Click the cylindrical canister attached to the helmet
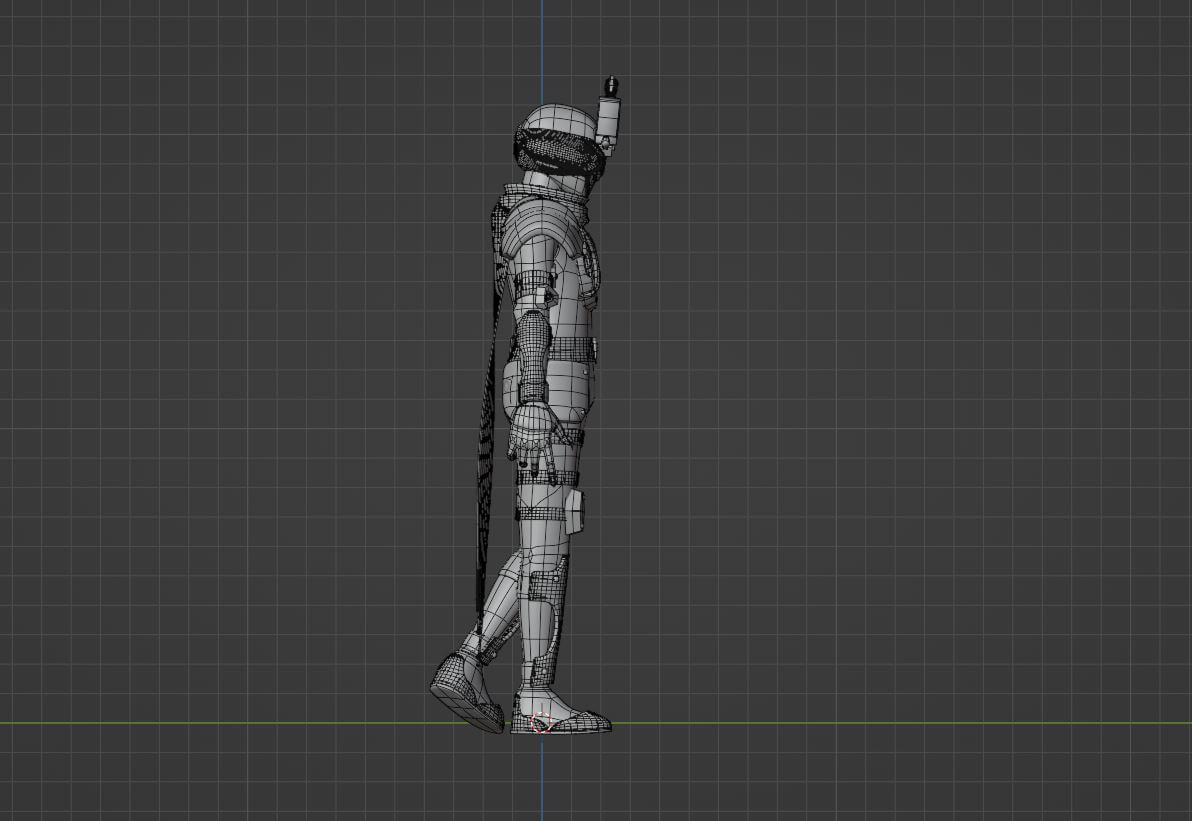1192x821 pixels. pyautogui.click(x=608, y=118)
